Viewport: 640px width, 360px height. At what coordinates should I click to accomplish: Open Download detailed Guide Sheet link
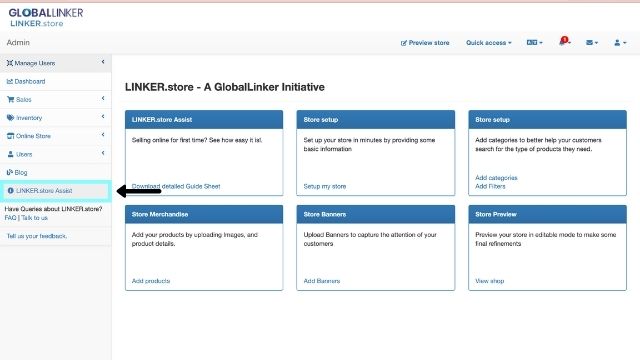176,186
